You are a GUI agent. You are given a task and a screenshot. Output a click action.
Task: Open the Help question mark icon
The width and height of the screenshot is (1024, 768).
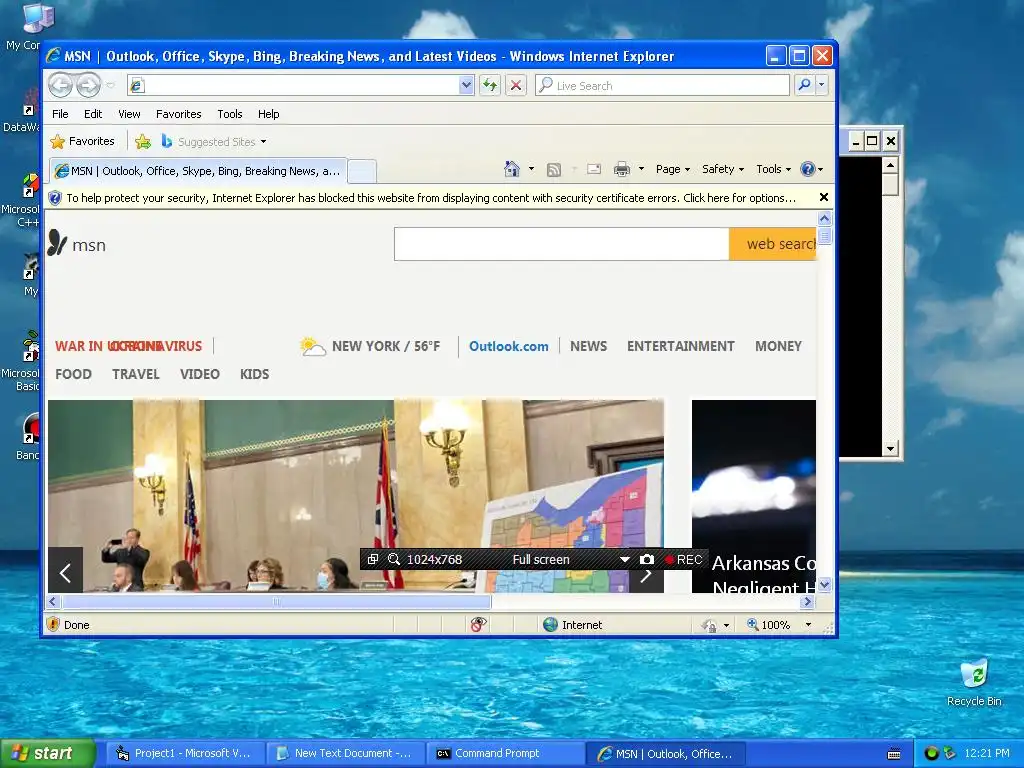click(812, 169)
